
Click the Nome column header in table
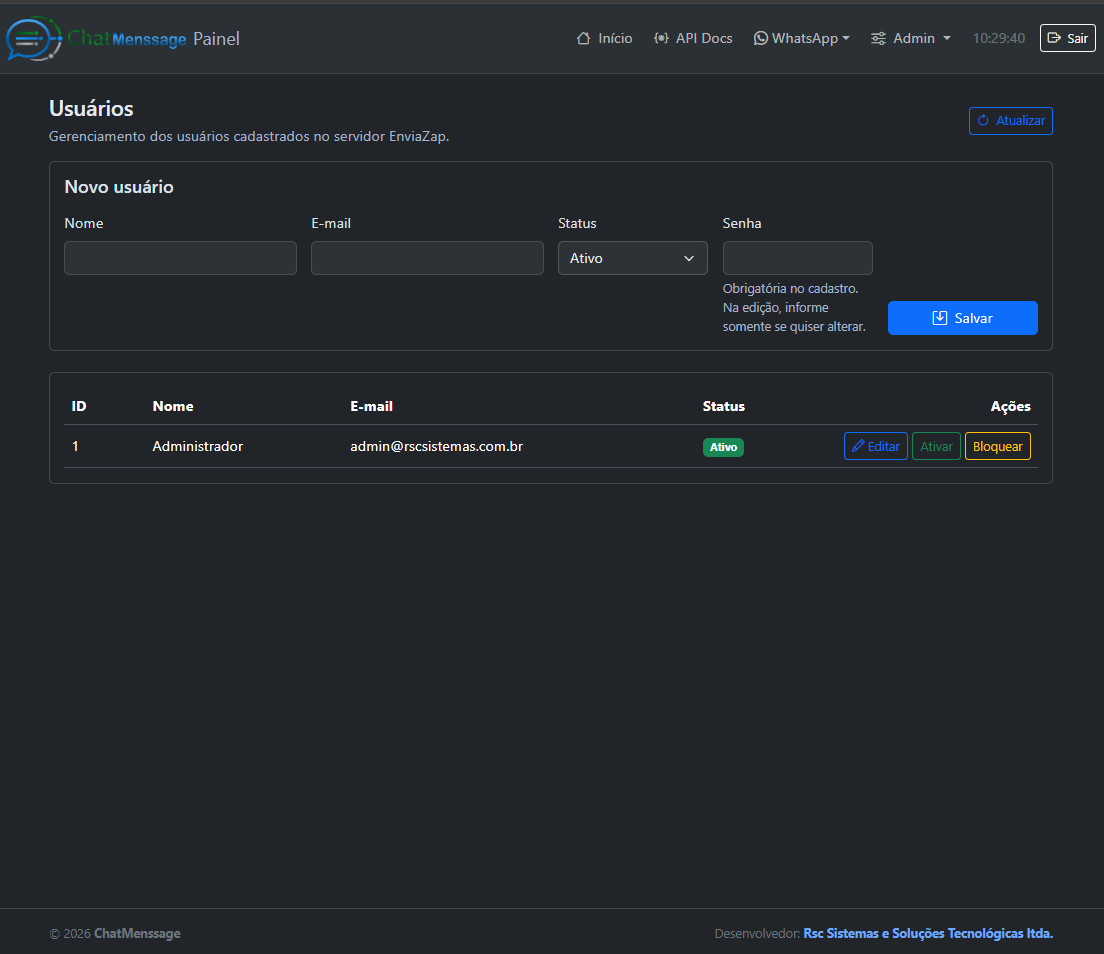[x=172, y=406]
